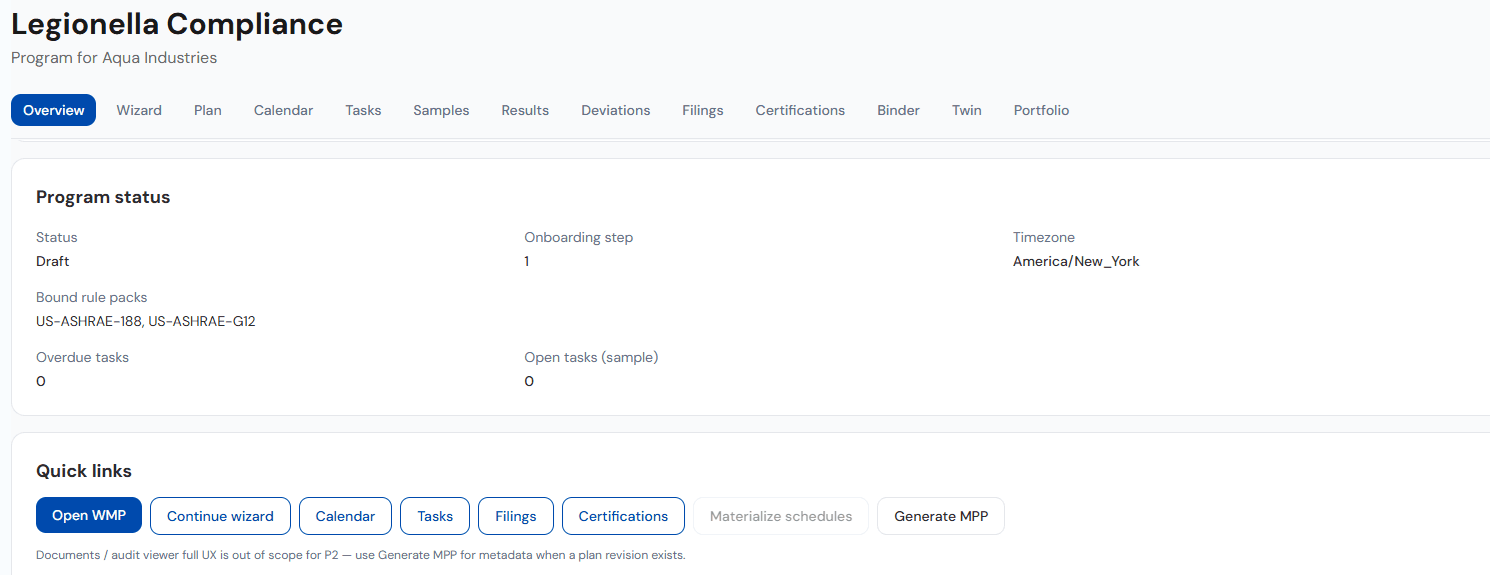Click the US-ASHRAE-188, US-ASHRAE-G12 rule packs value
Image resolution: width=1490 pixels, height=575 pixels.
point(146,322)
